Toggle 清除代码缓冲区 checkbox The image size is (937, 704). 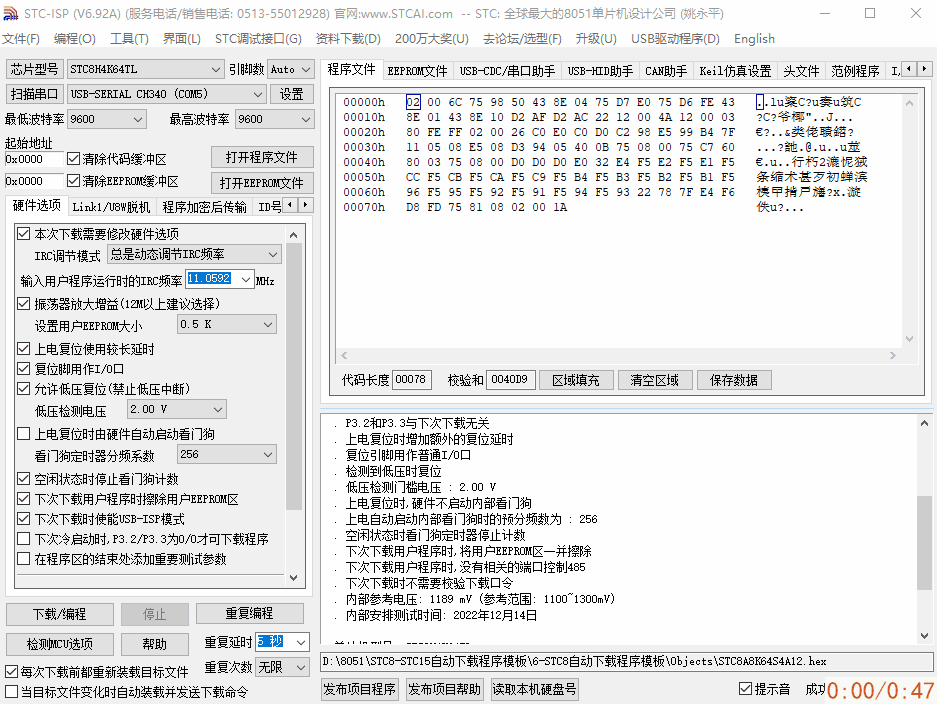[x=74, y=158]
